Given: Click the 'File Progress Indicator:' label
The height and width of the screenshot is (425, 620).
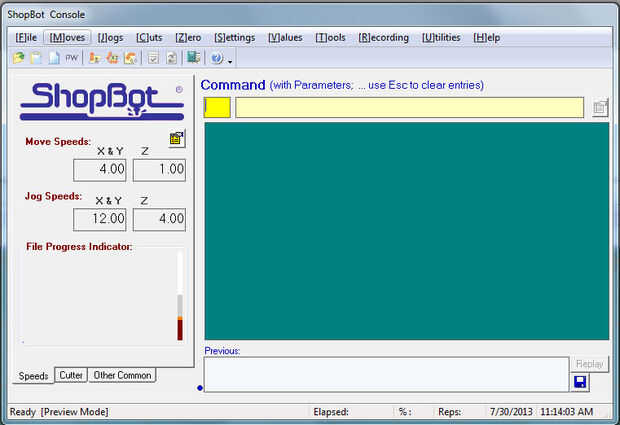Looking at the screenshot, I should pyautogui.click(x=79, y=246).
